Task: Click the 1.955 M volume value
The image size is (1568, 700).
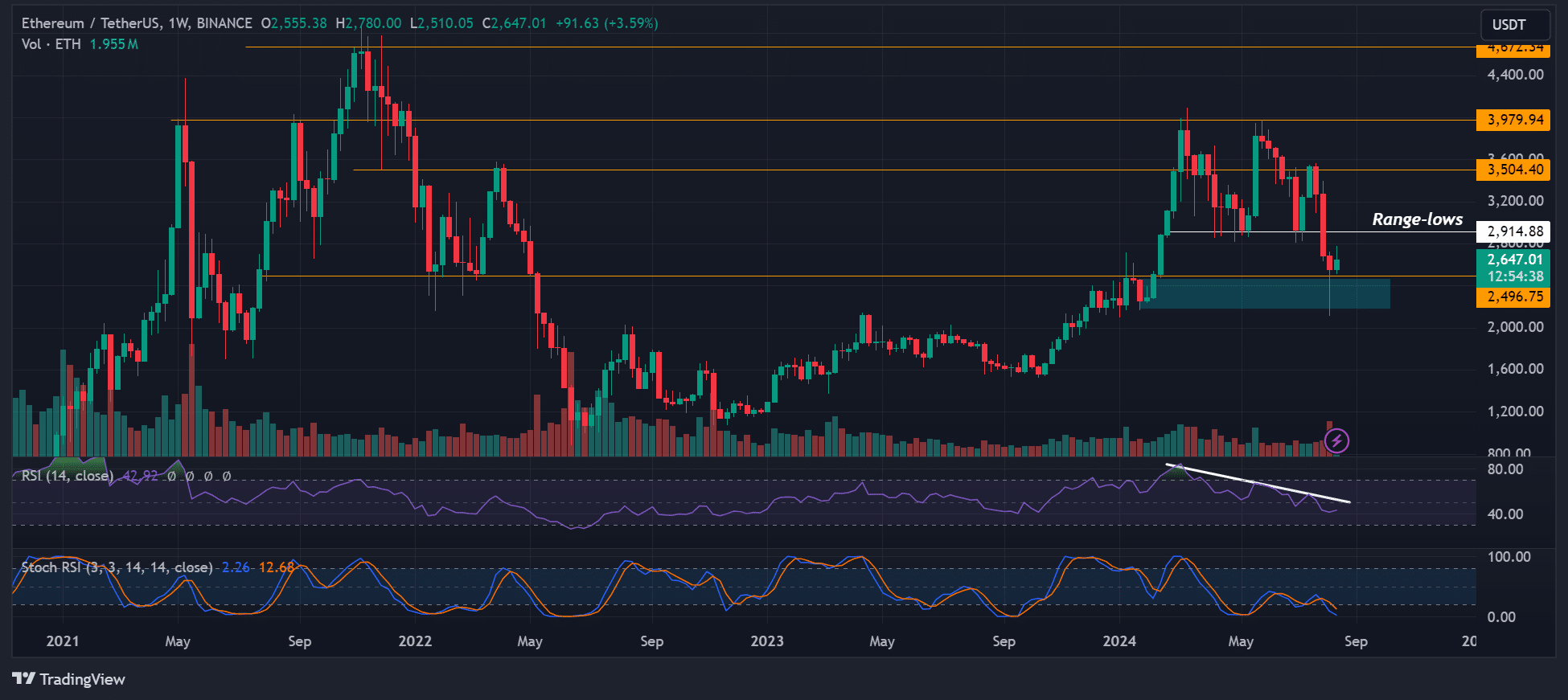Action: coord(113,44)
